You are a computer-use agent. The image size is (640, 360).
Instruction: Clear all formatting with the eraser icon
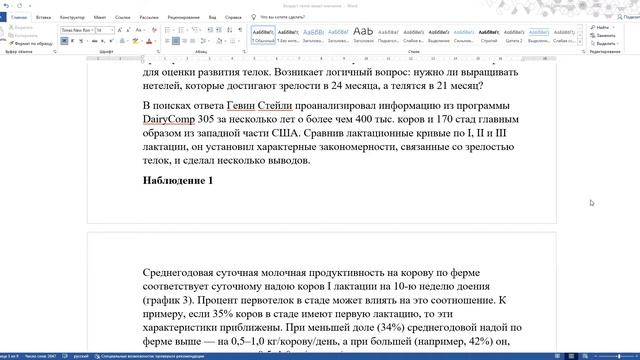pyautogui.click(x=154, y=30)
